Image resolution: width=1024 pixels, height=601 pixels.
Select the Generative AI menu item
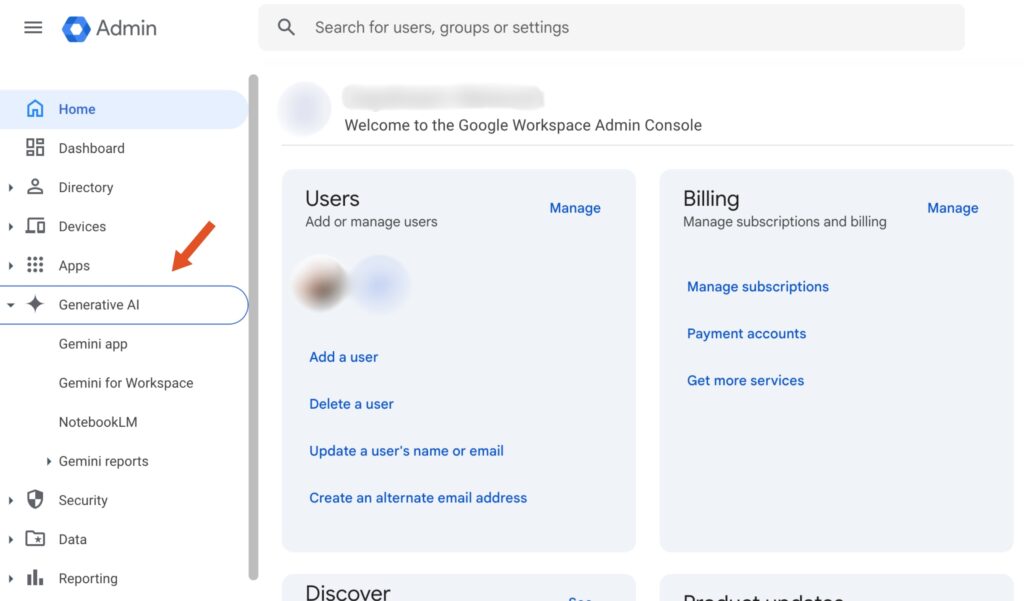point(123,304)
